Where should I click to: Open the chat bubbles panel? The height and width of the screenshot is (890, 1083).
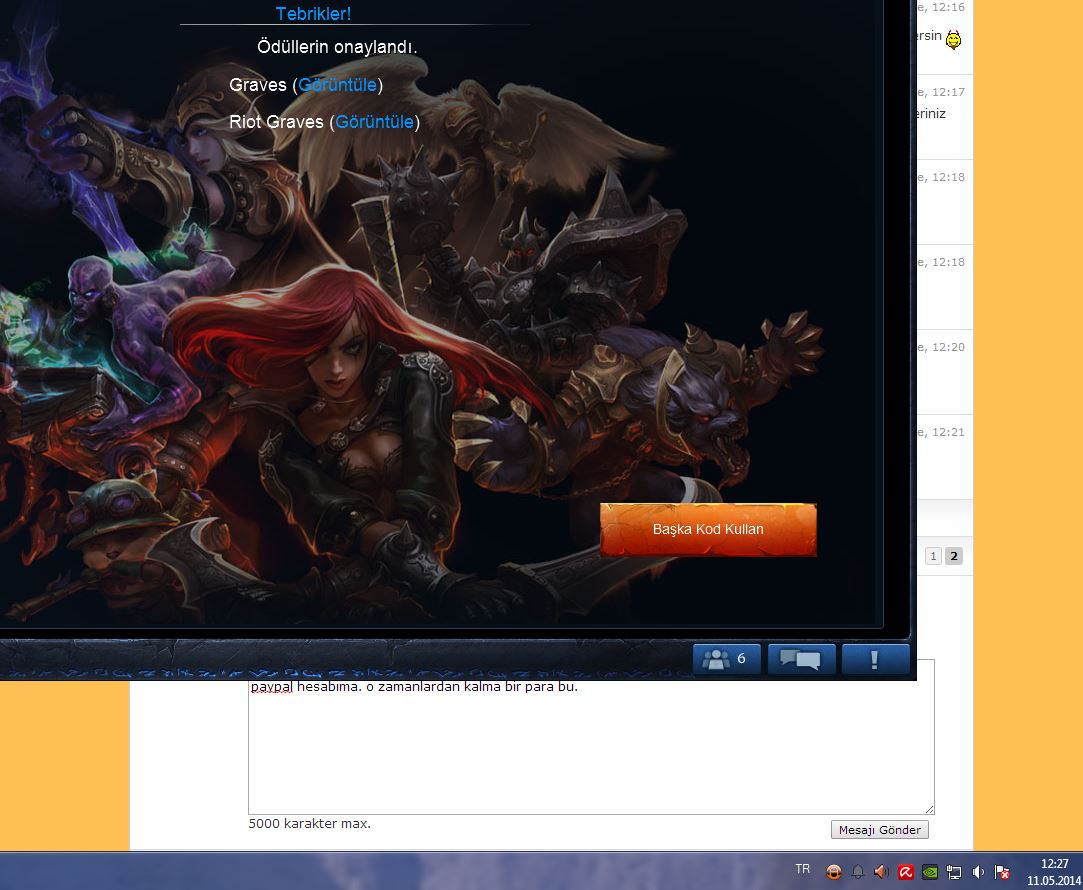coord(801,659)
